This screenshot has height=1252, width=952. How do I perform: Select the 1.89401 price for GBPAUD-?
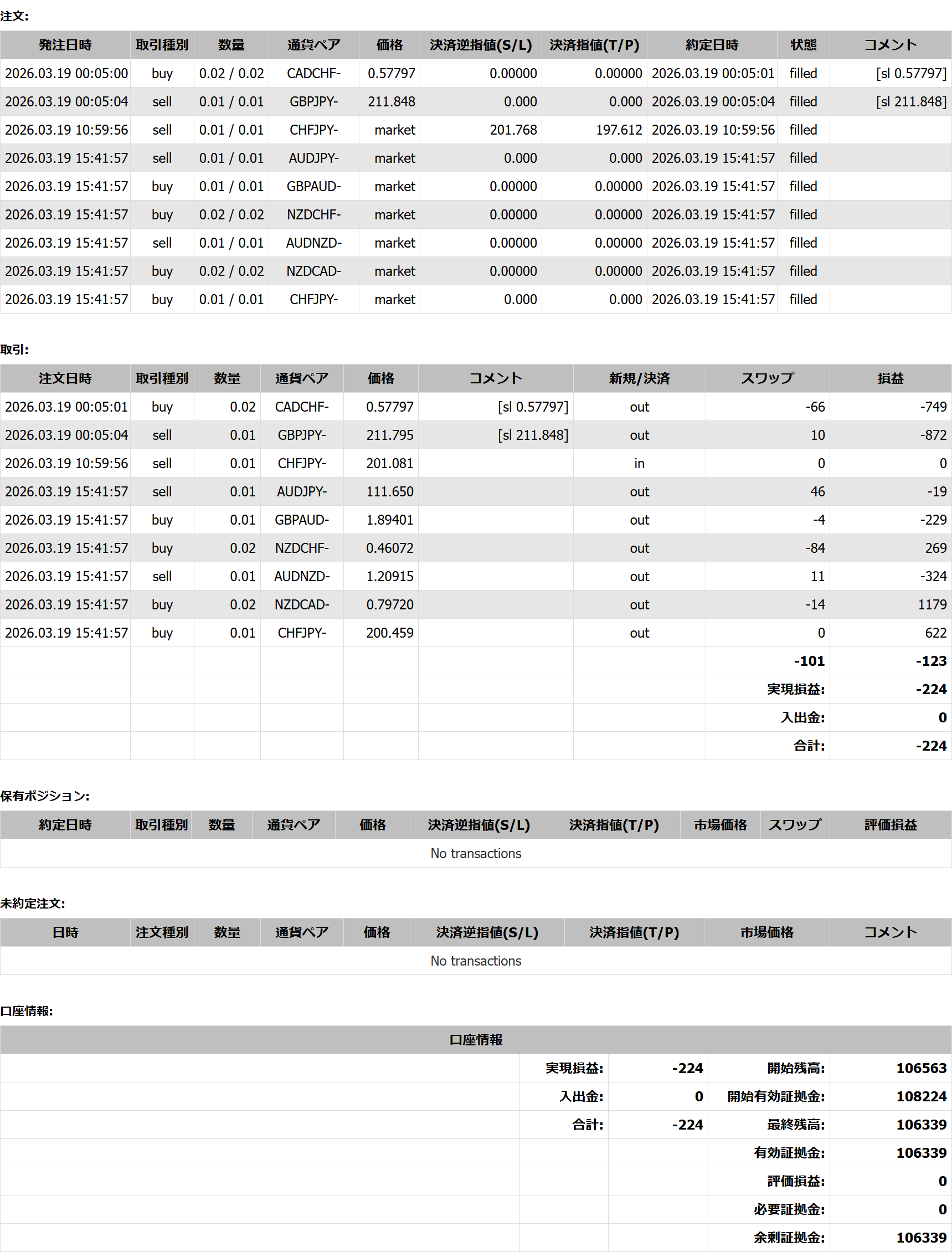pos(389,520)
